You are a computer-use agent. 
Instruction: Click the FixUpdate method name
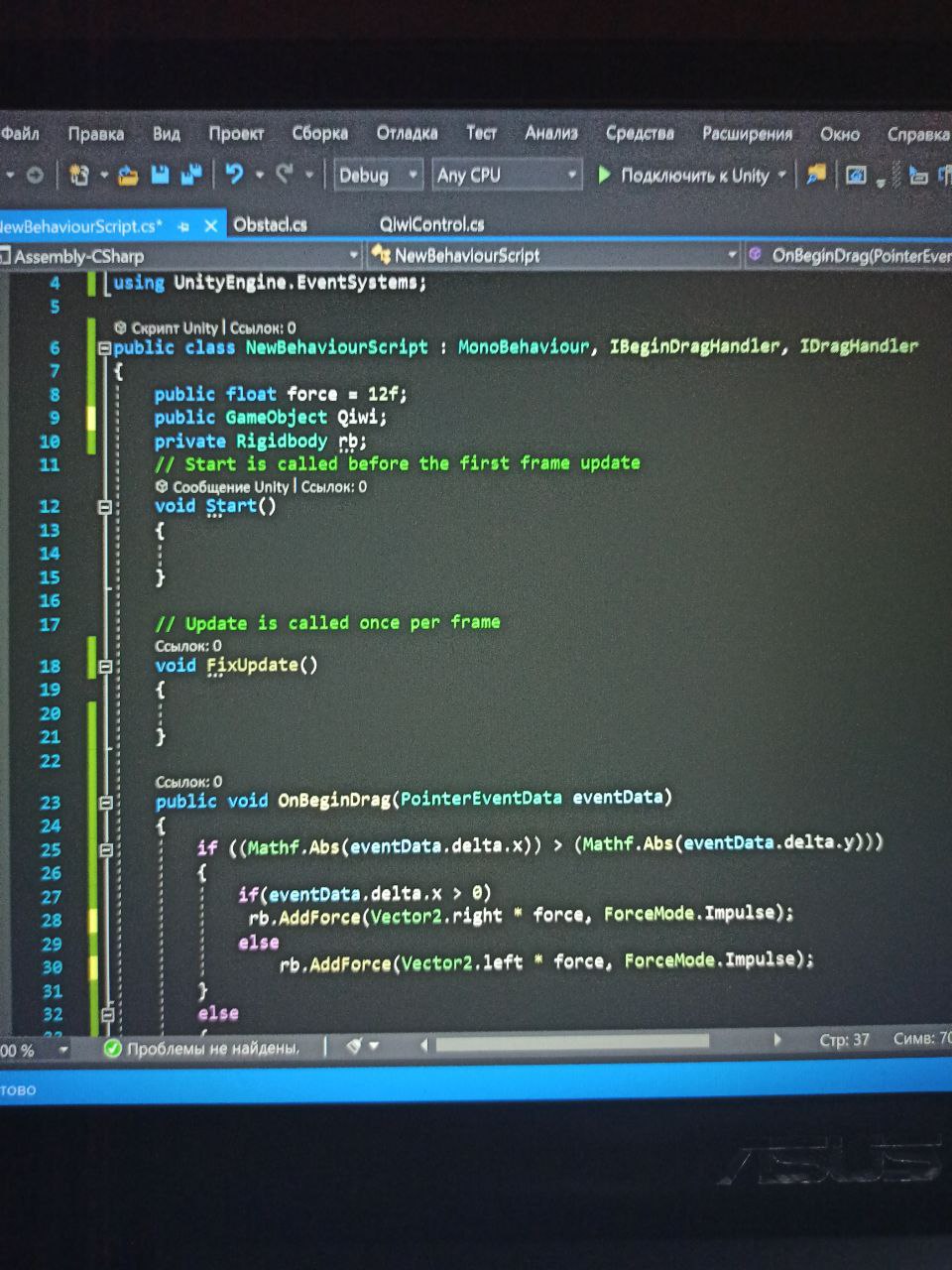(x=252, y=666)
